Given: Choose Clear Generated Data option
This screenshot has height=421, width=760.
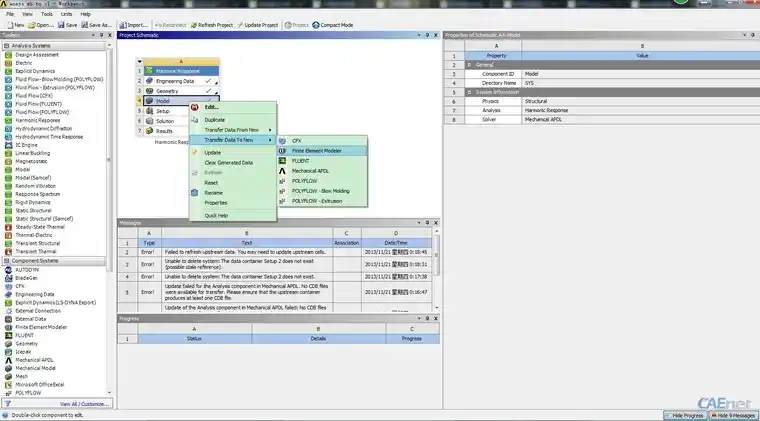Looking at the screenshot, I should [233, 163].
